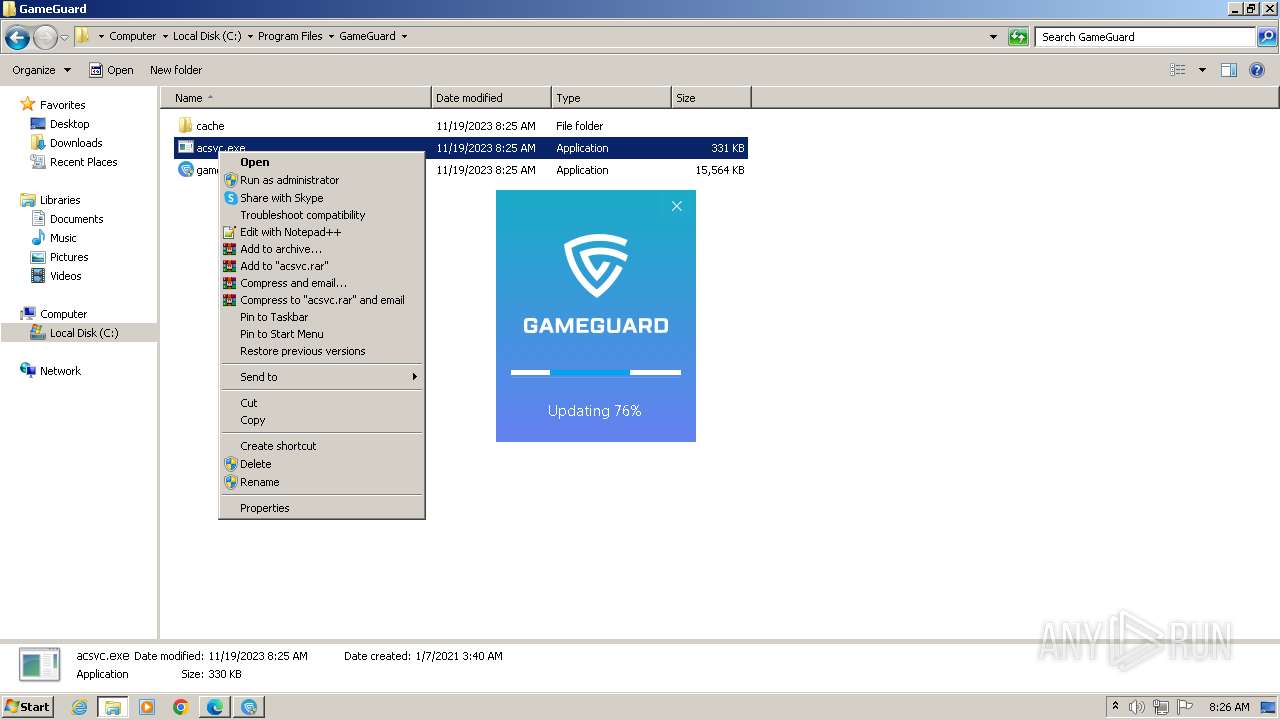This screenshot has width=1280, height=720.
Task: Open recent pages dropdown near Back button
Action: (65, 37)
